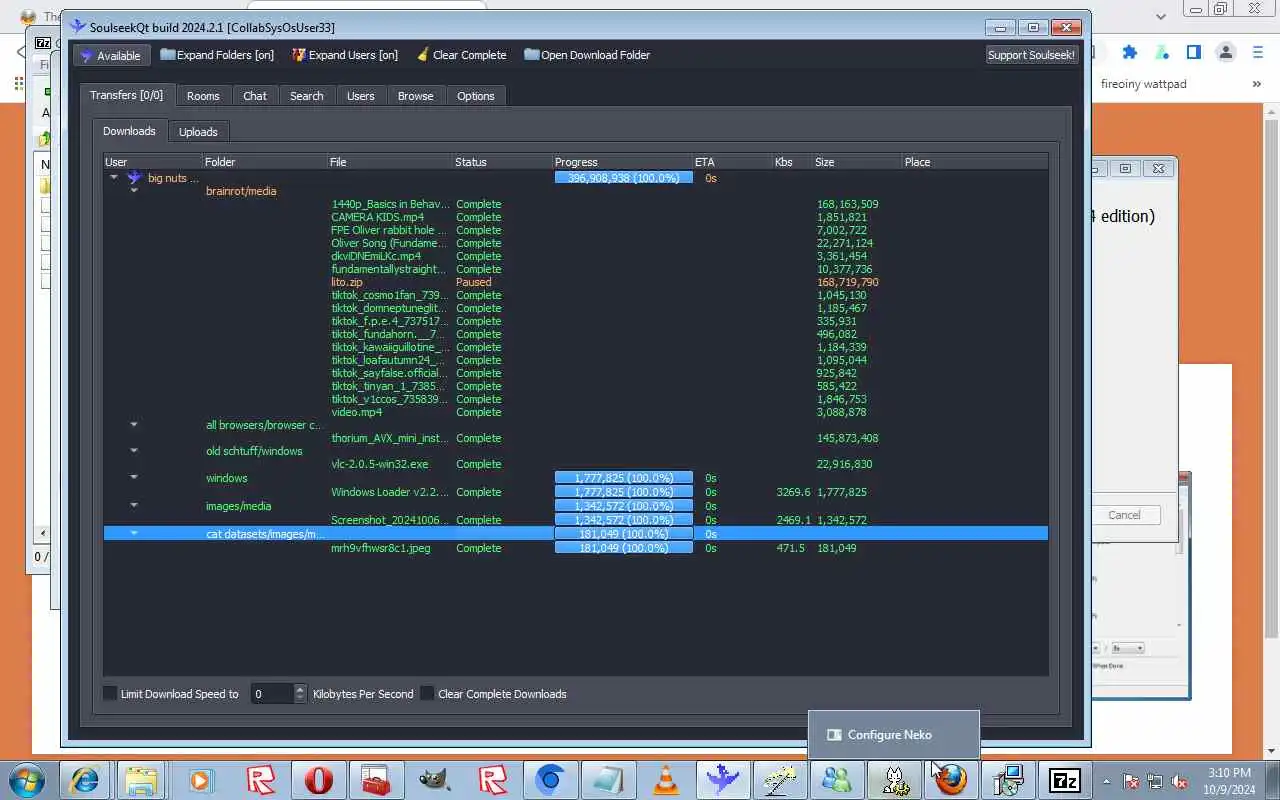Viewport: 1280px width, 800px height.
Task: Click the SoulseekQt taskbar icon
Action: tap(723, 780)
